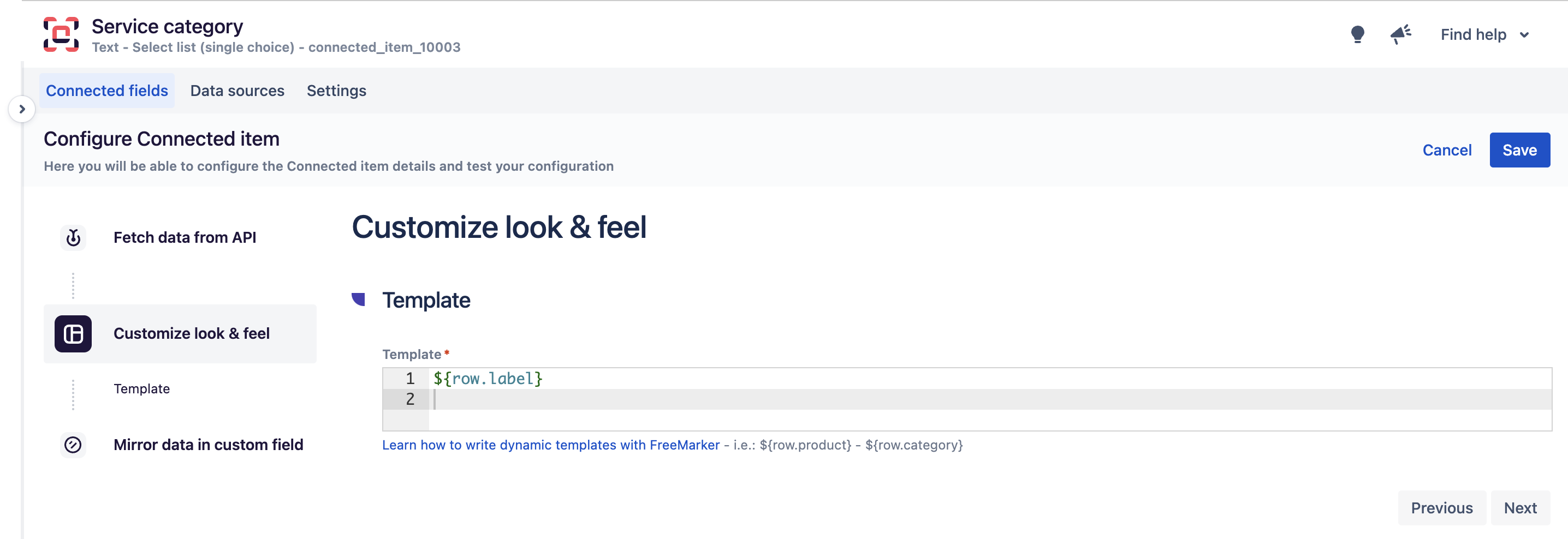Go back using the Previous button
This screenshot has width=1568, height=539.
1441,507
